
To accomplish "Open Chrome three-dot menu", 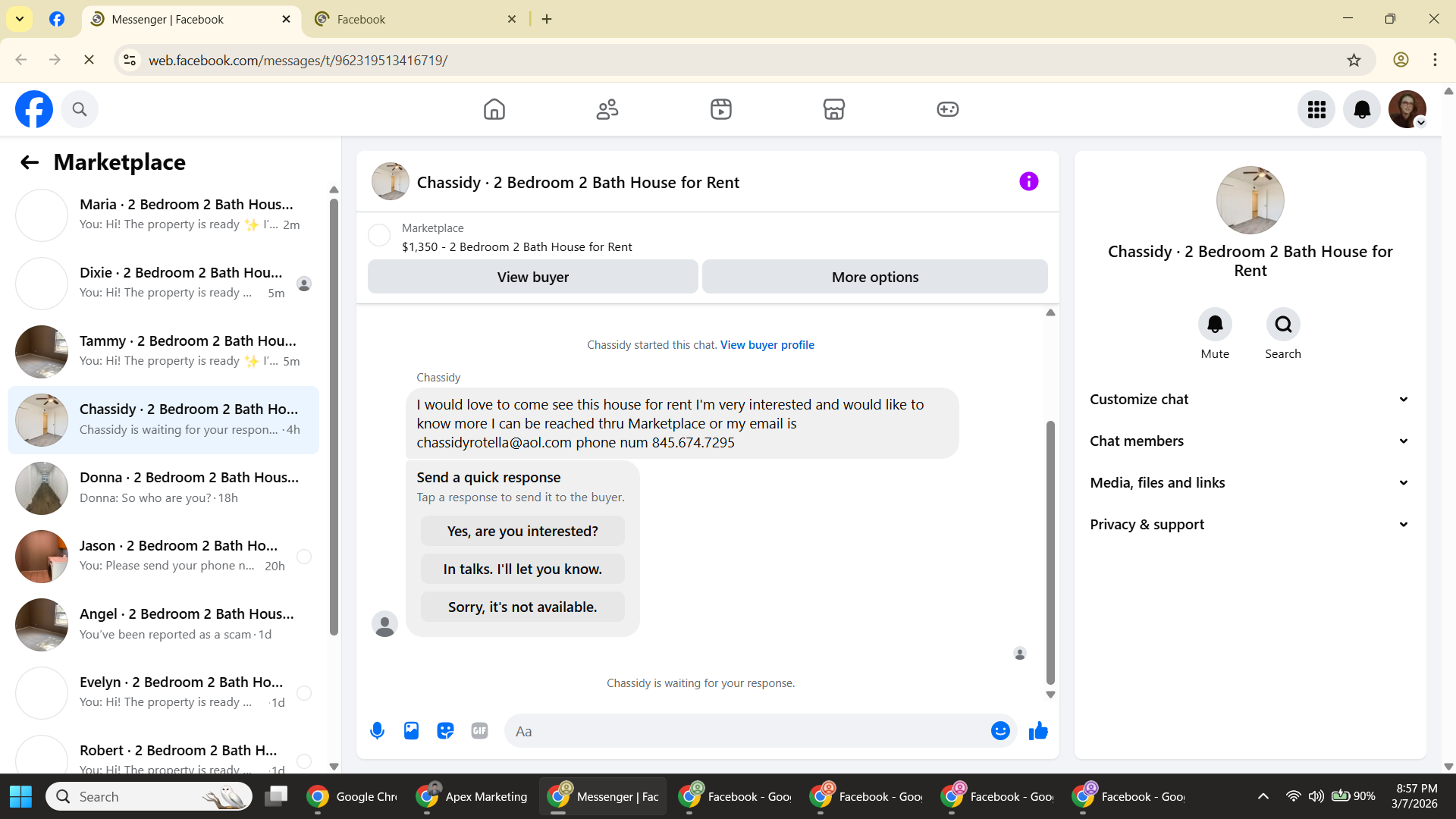I will (x=1435, y=60).
